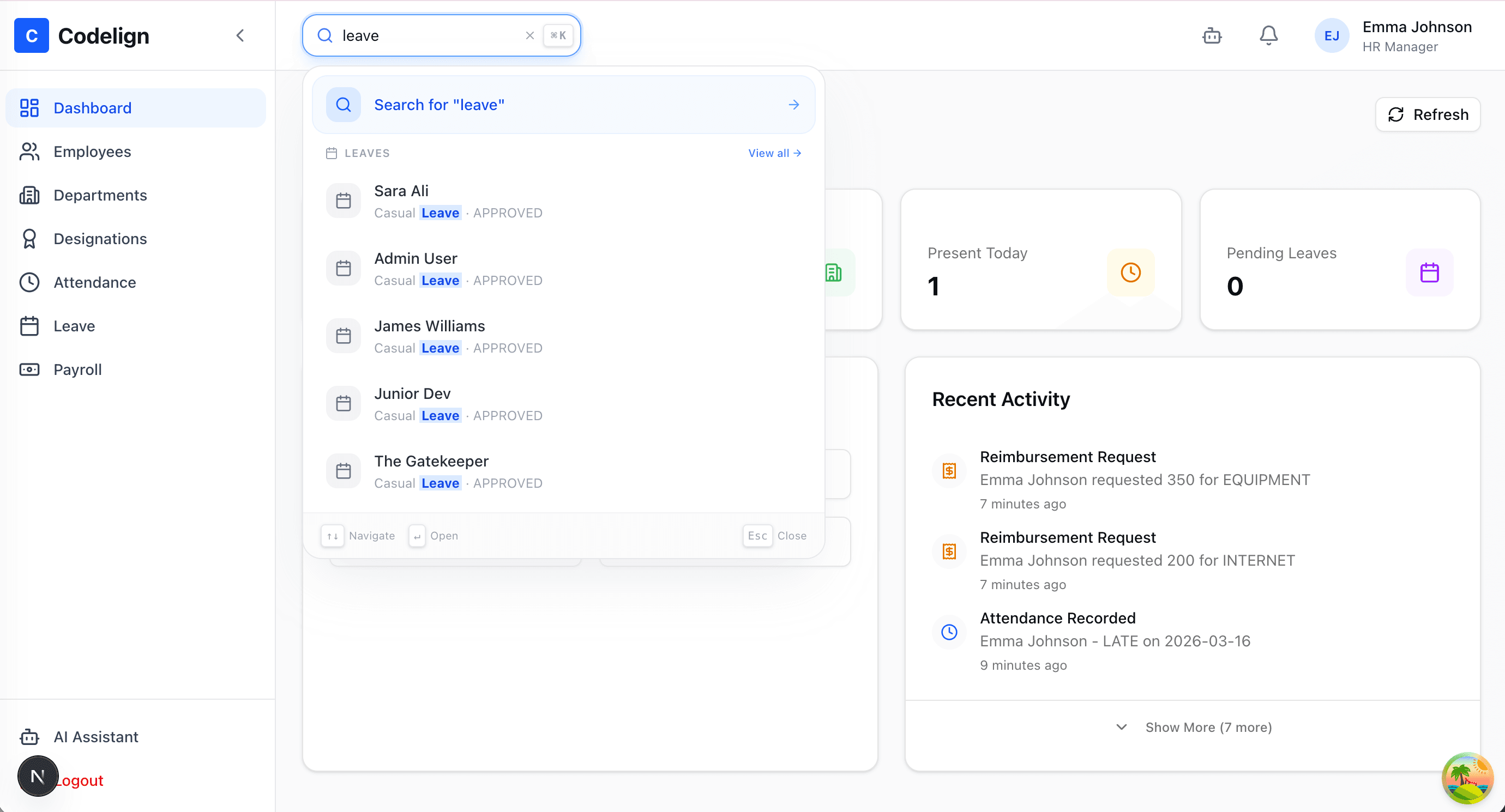Open Attendance from the sidebar
This screenshot has width=1505, height=812.
(94, 282)
